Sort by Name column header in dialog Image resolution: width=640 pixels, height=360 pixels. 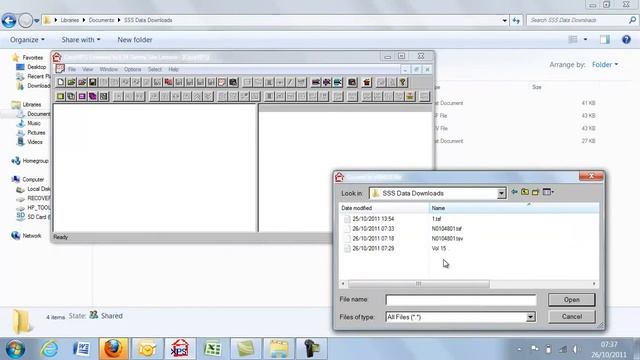coord(514,208)
